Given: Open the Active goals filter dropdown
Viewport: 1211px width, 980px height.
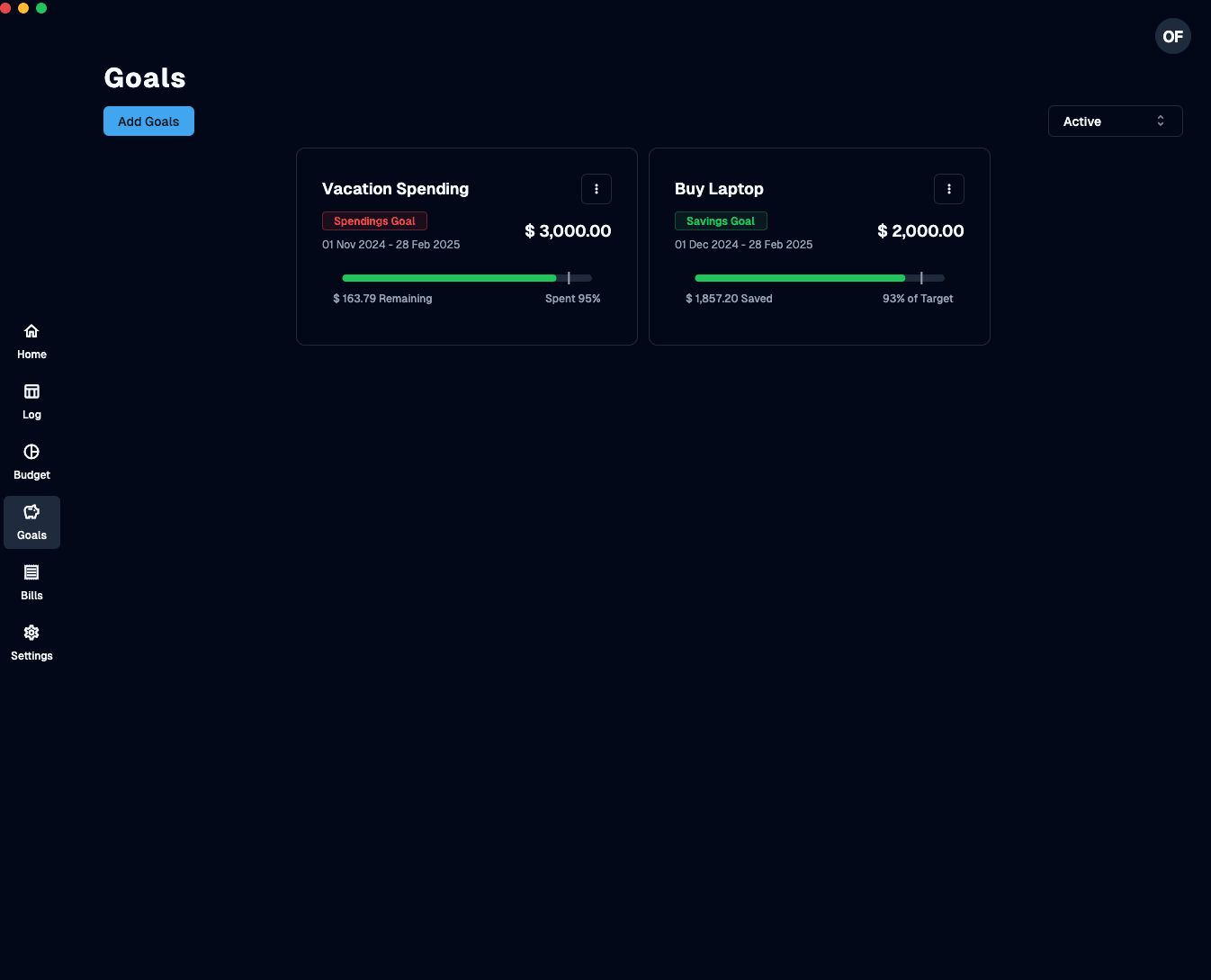Looking at the screenshot, I should (x=1115, y=121).
